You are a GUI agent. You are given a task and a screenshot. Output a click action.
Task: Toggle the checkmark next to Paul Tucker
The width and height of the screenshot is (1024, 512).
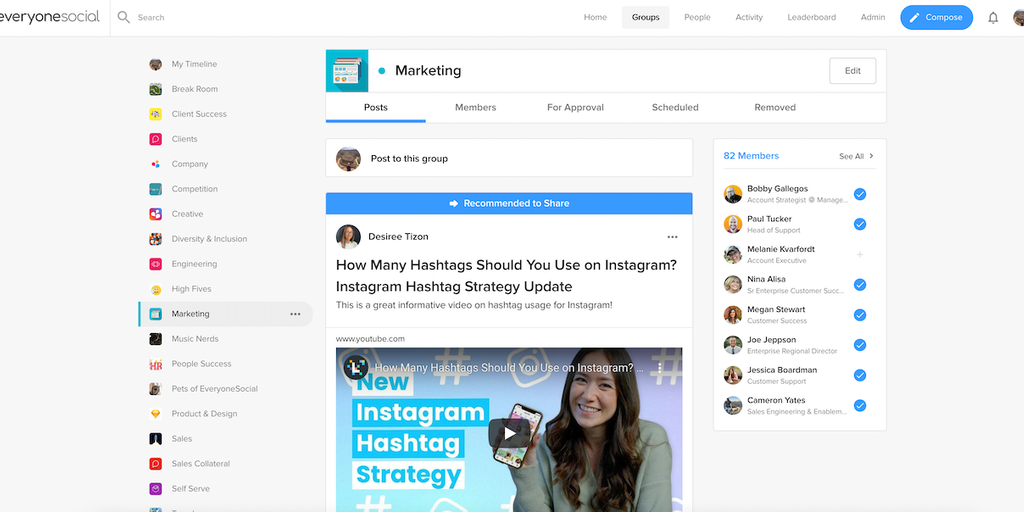coord(860,224)
